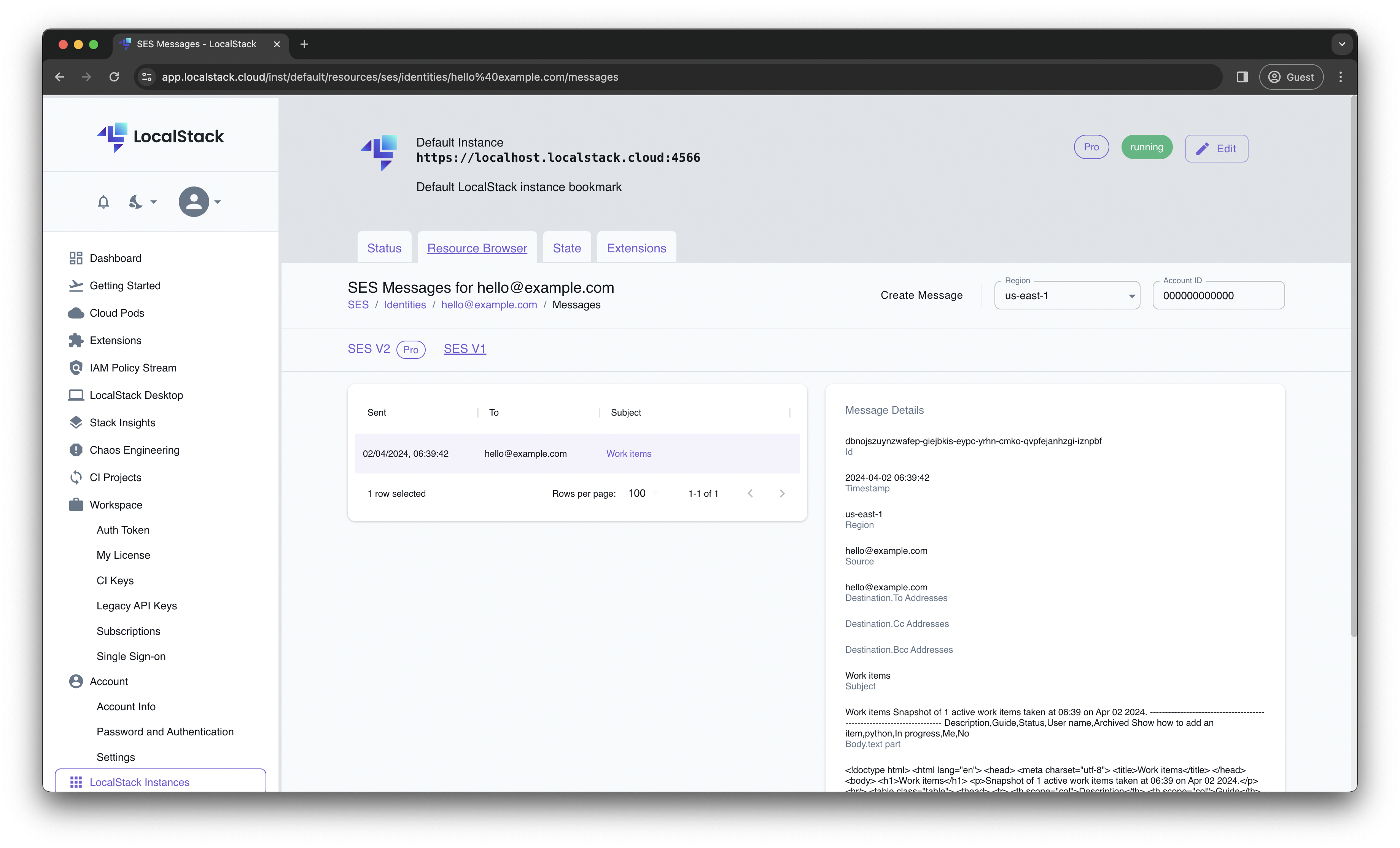The image size is (1400, 848).
Task: Switch to Resource Browser tab
Action: [x=477, y=248]
